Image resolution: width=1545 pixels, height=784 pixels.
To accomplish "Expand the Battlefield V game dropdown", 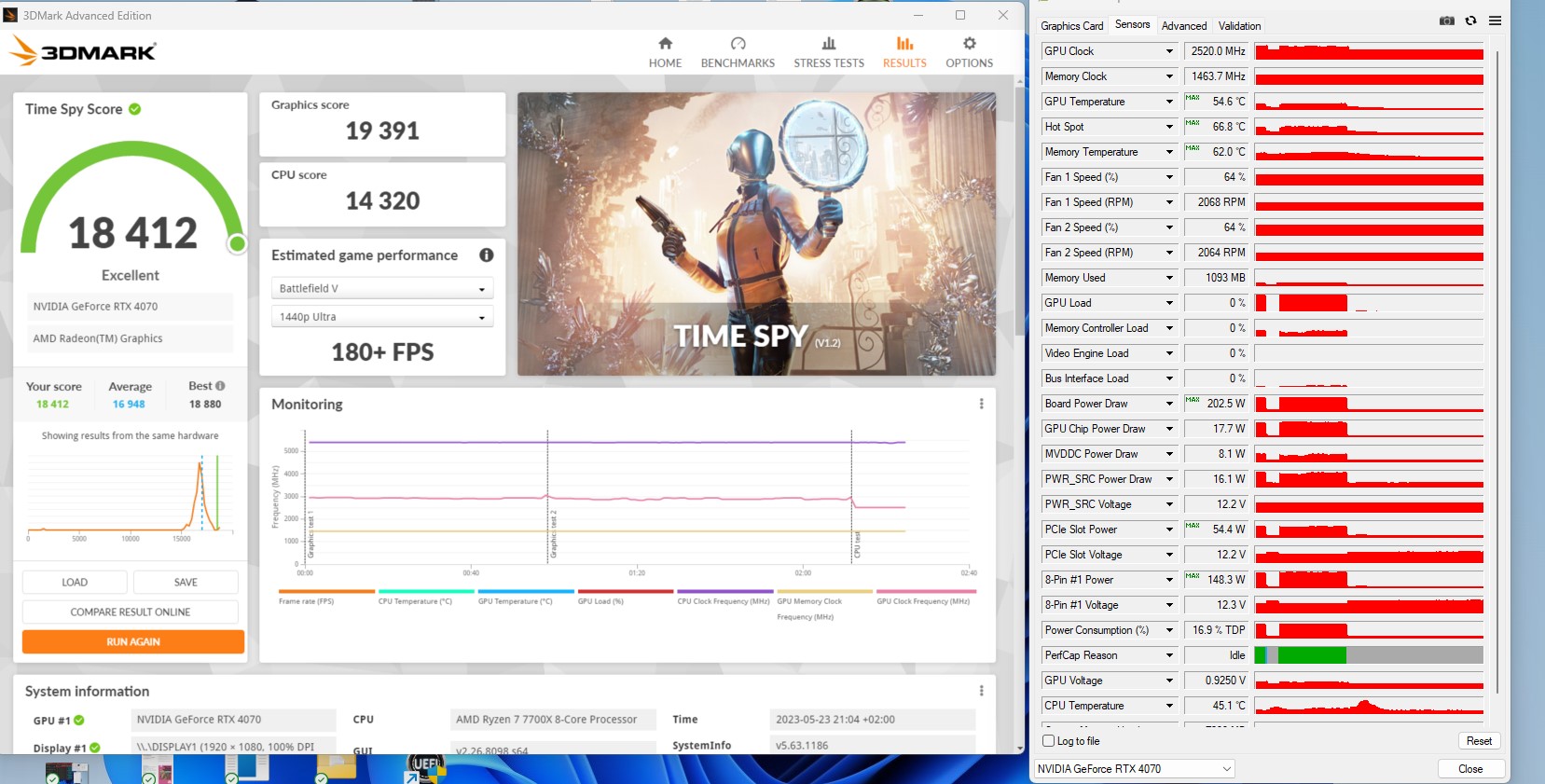I will click(381, 289).
